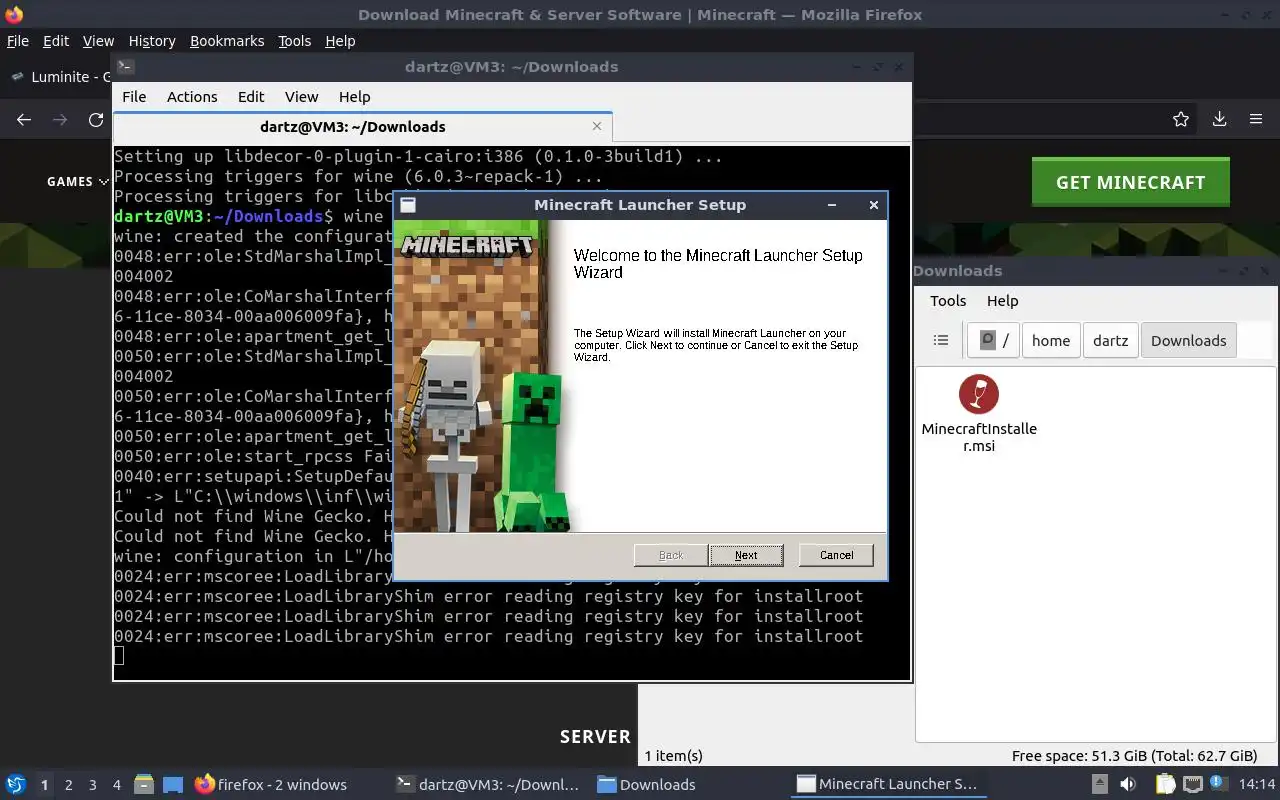Open volume control in system tray

pyautogui.click(x=1128, y=784)
